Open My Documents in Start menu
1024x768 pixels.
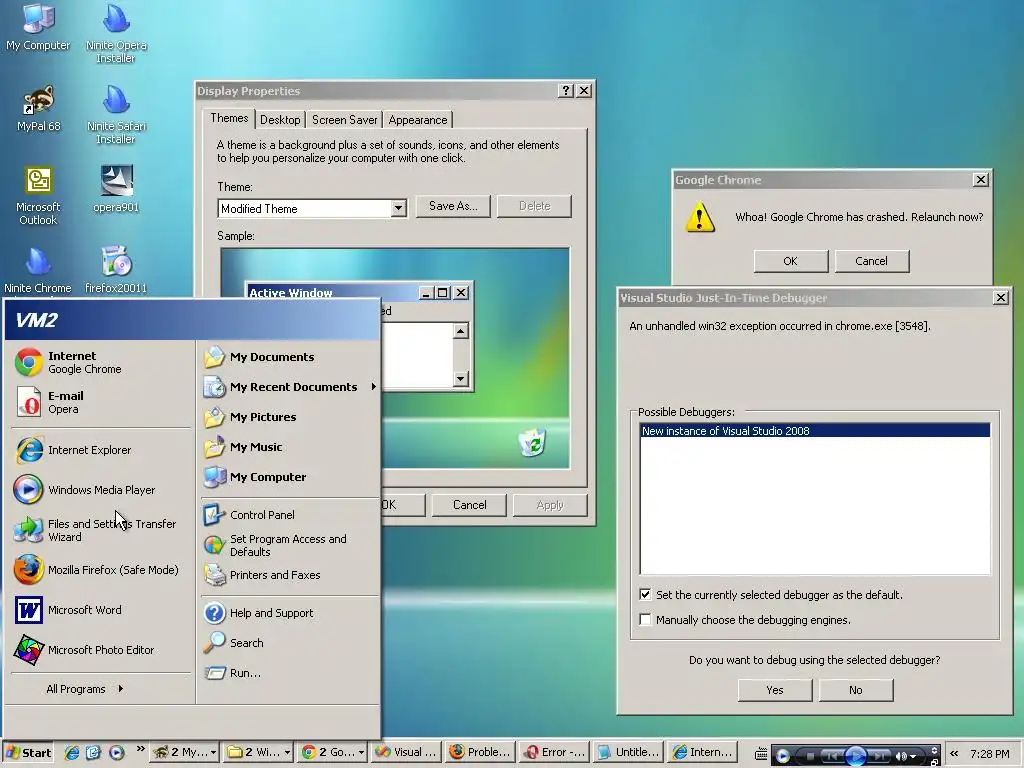289,357
